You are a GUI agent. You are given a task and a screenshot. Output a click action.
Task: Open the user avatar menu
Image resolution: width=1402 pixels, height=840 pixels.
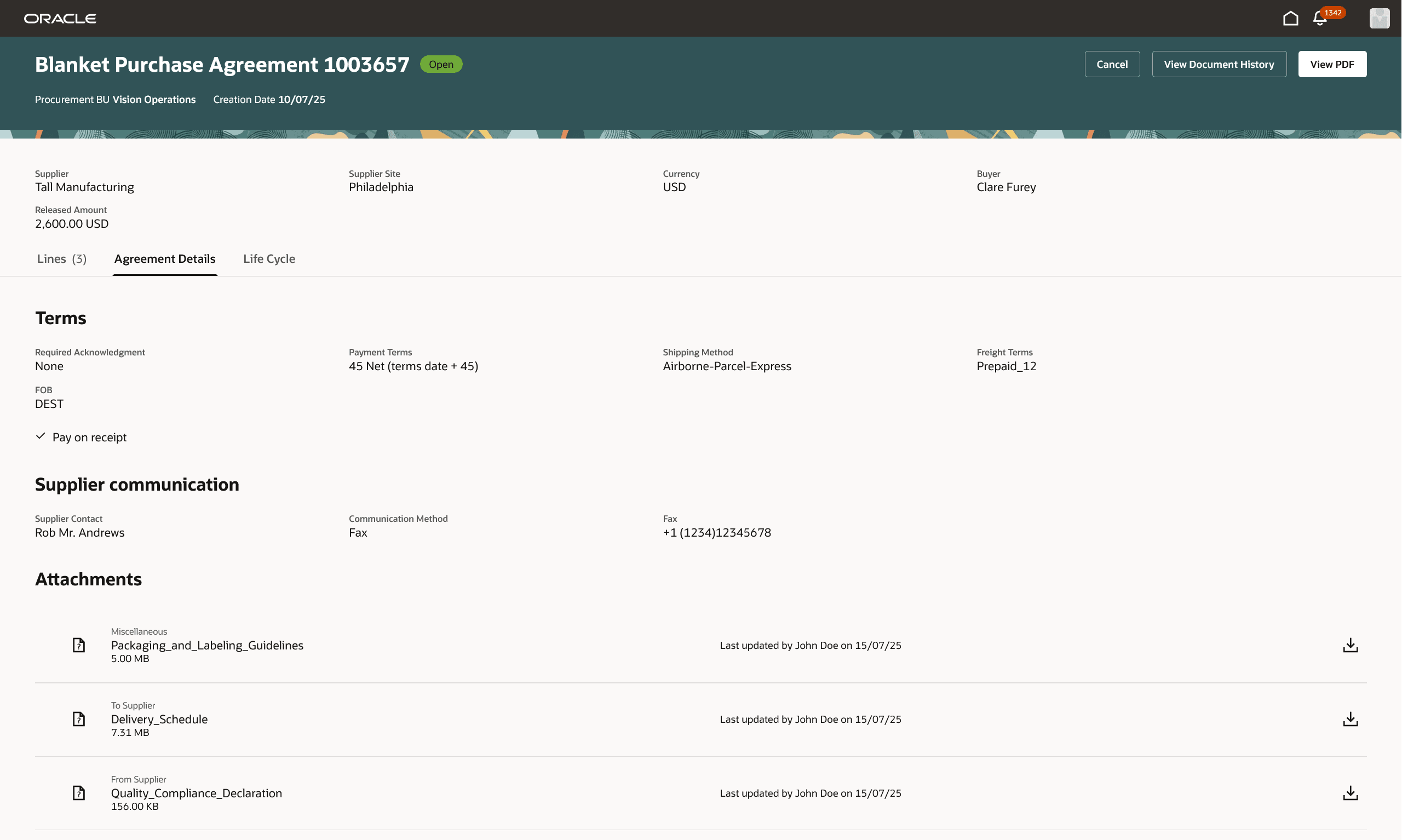[1379, 19]
